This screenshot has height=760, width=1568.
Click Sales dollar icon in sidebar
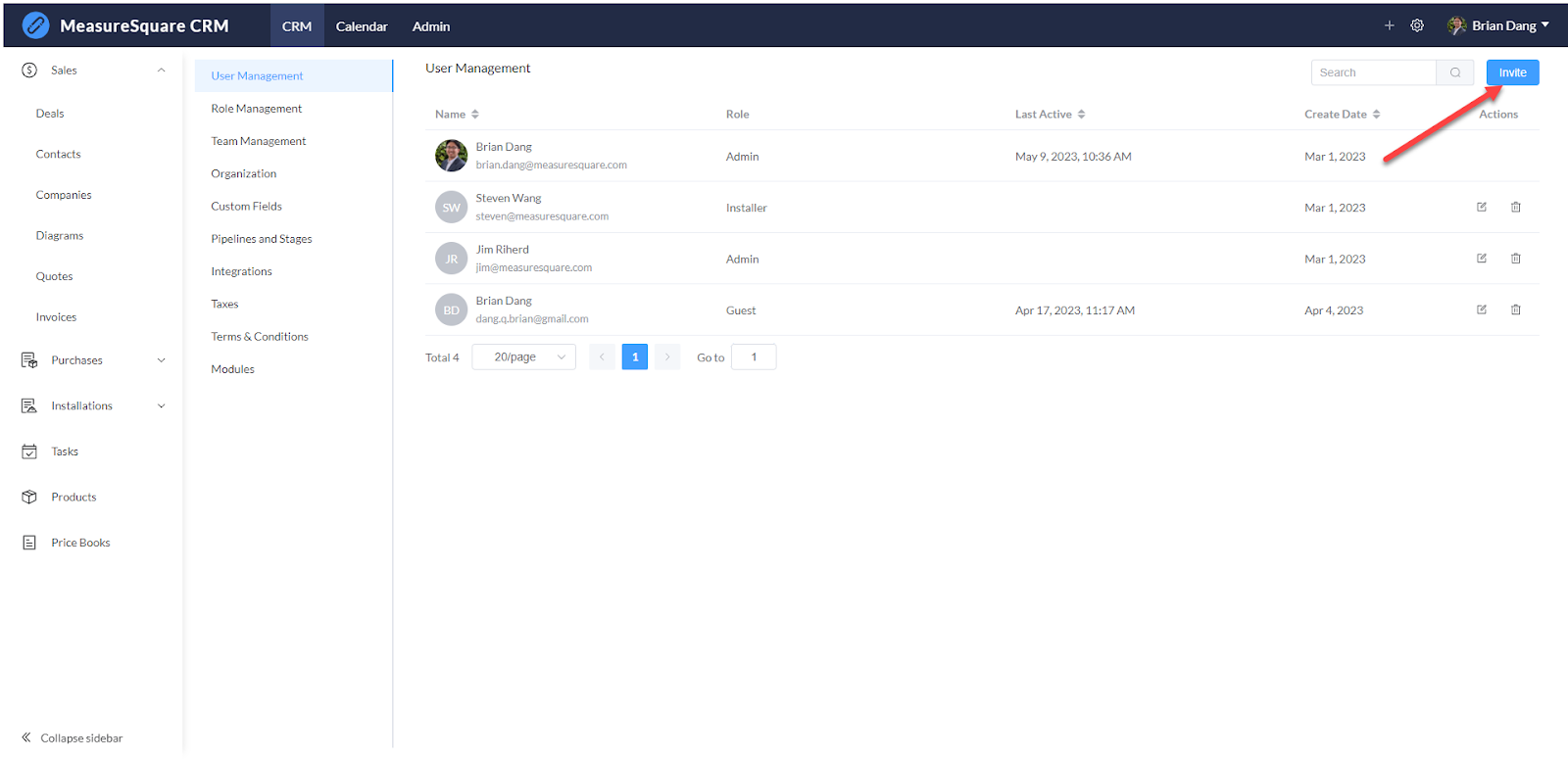tap(29, 71)
